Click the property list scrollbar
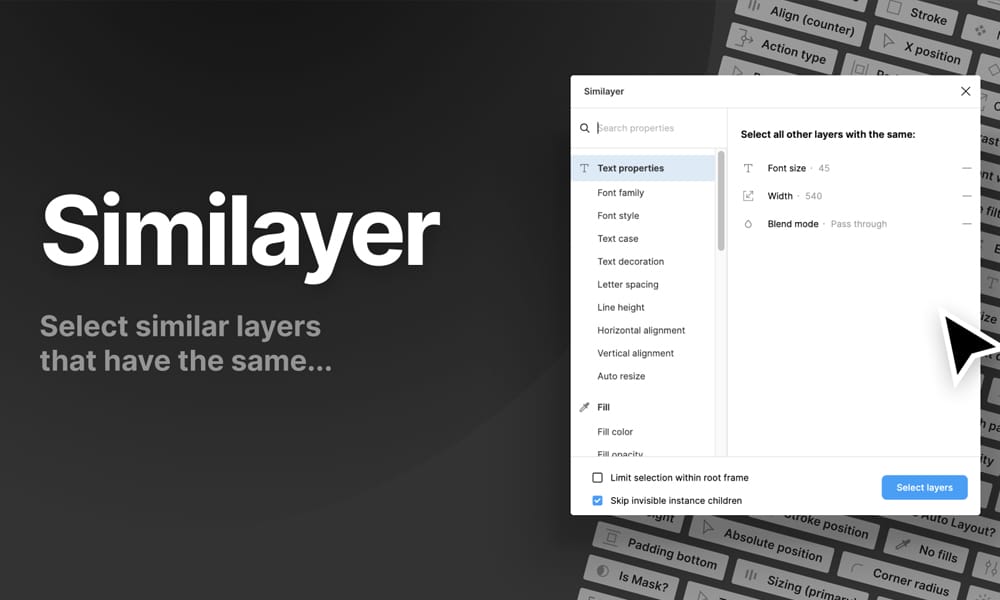The image size is (1000, 600). coord(721,200)
